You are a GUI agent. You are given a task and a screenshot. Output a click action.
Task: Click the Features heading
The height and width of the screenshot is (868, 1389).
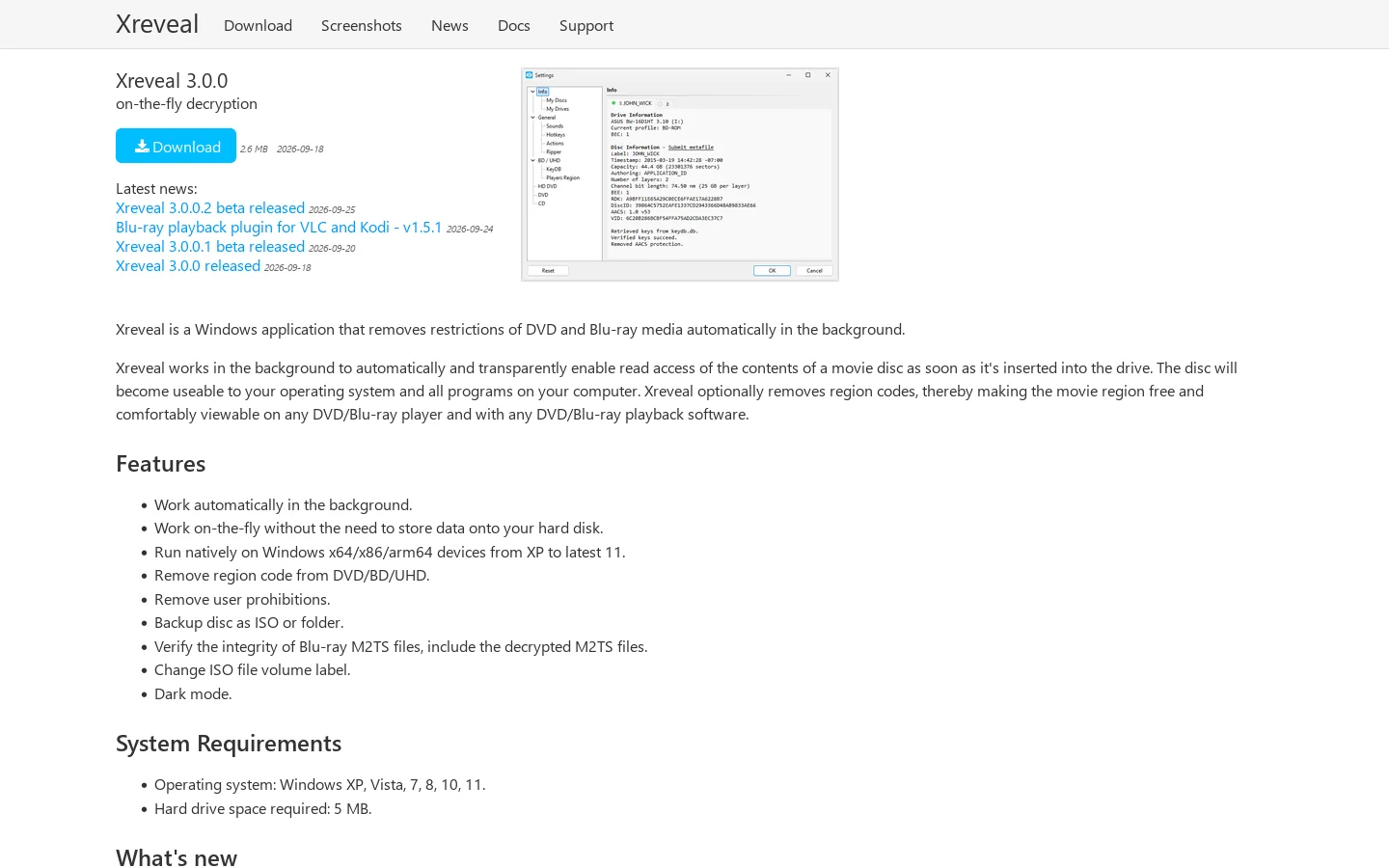(161, 464)
